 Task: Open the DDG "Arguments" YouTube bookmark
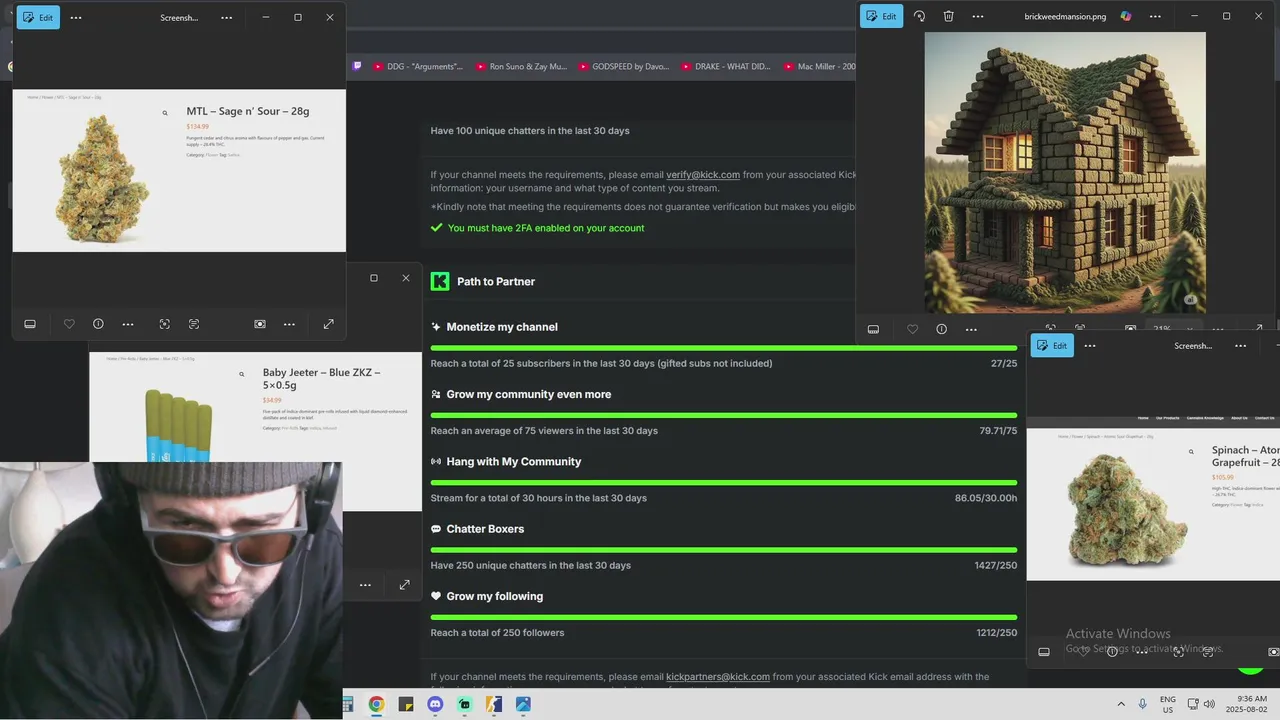(418, 67)
